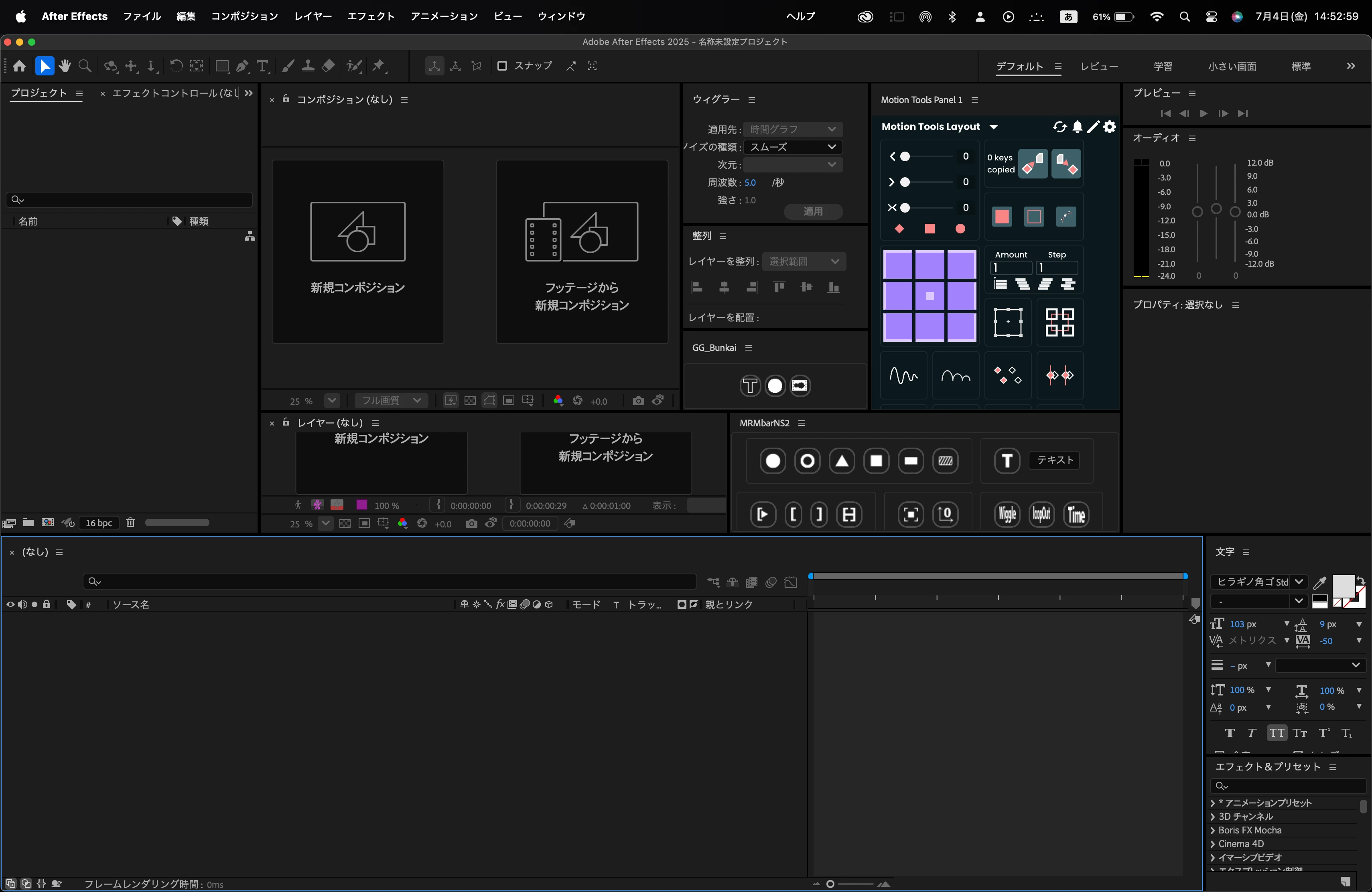The image size is (1372, 892).
Task: Enable the スナップ checkbox
Action: 502,66
